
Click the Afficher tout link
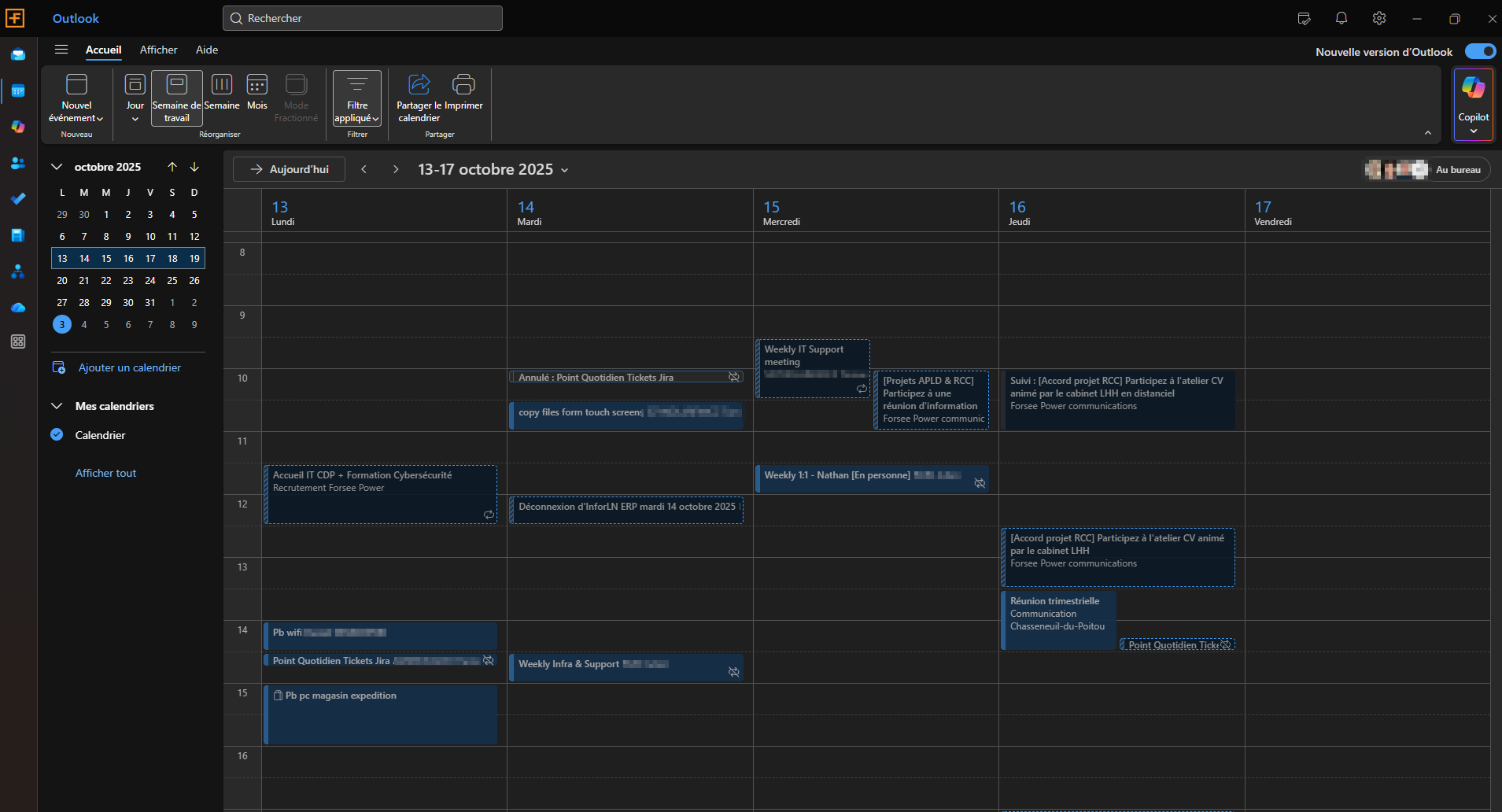pyautogui.click(x=105, y=472)
